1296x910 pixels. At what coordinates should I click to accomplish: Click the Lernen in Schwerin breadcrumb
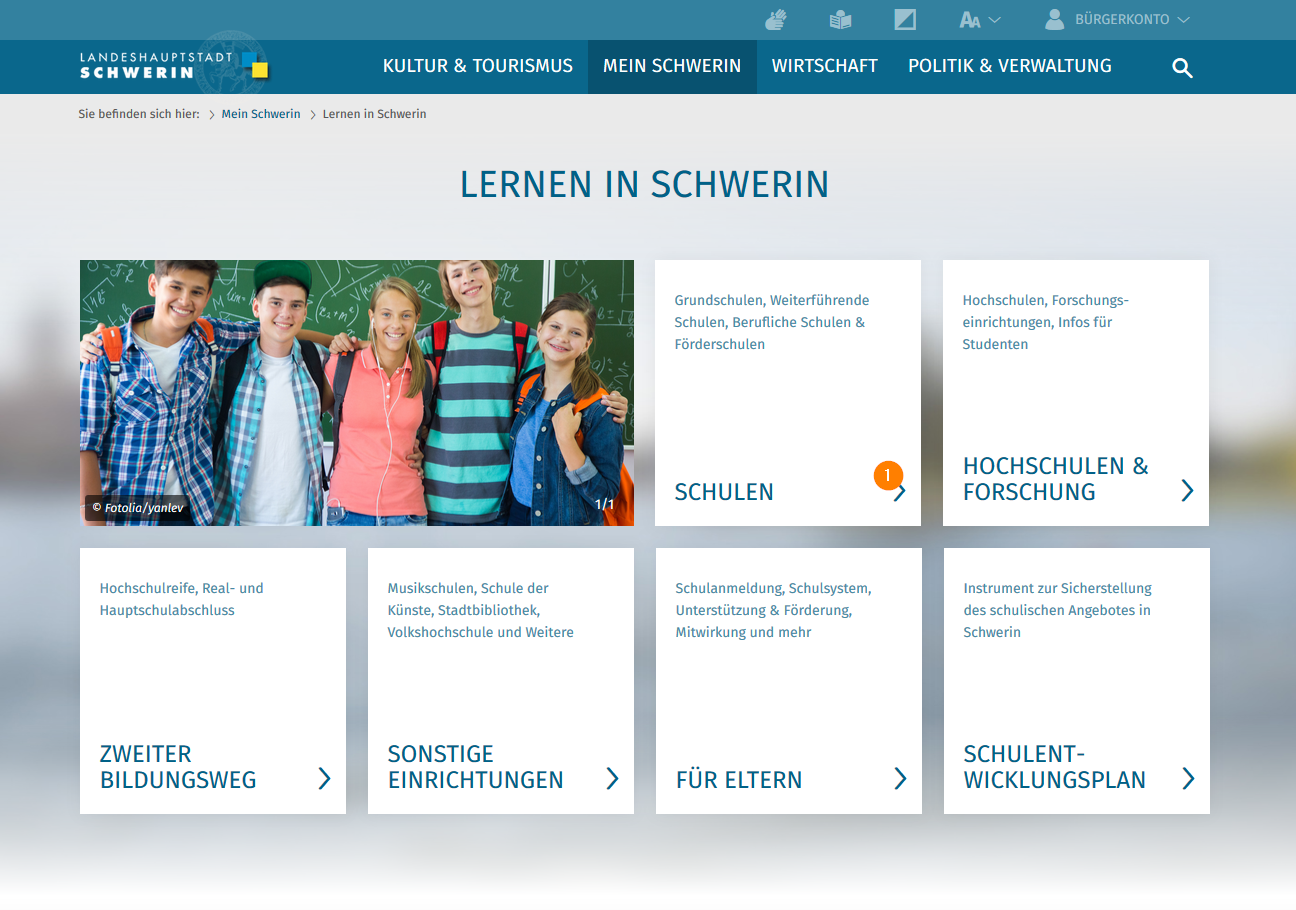click(374, 114)
